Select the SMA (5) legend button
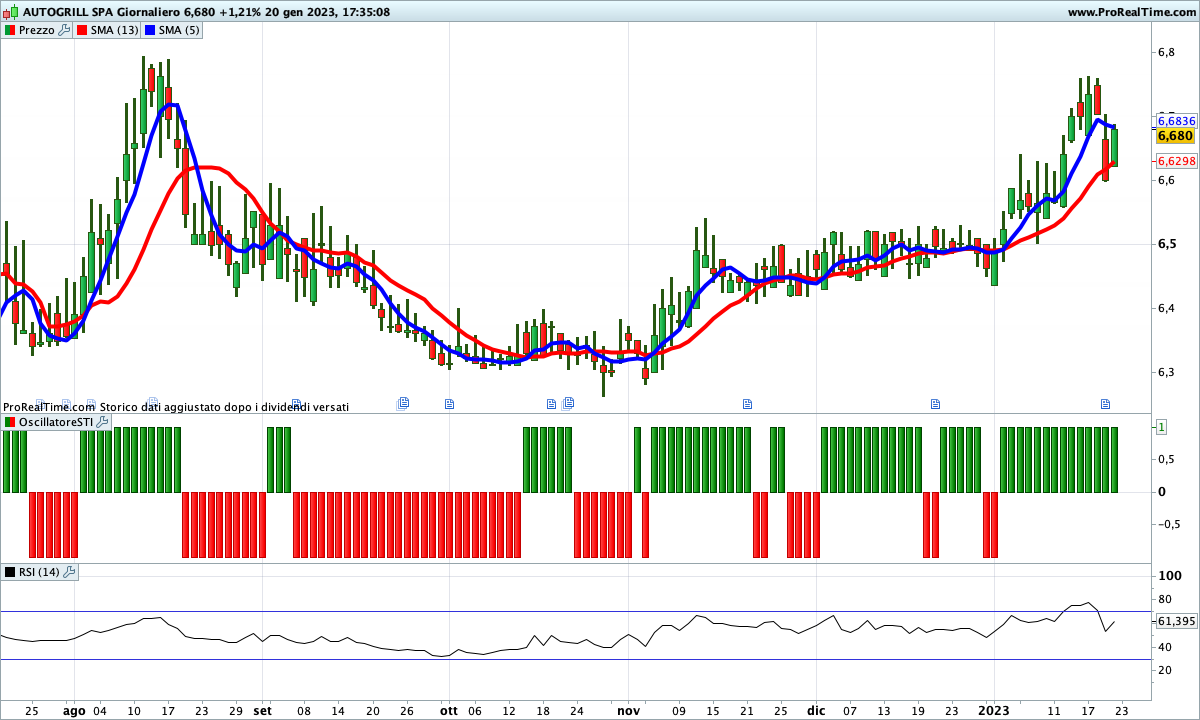The width and height of the screenshot is (1200, 720). (173, 30)
